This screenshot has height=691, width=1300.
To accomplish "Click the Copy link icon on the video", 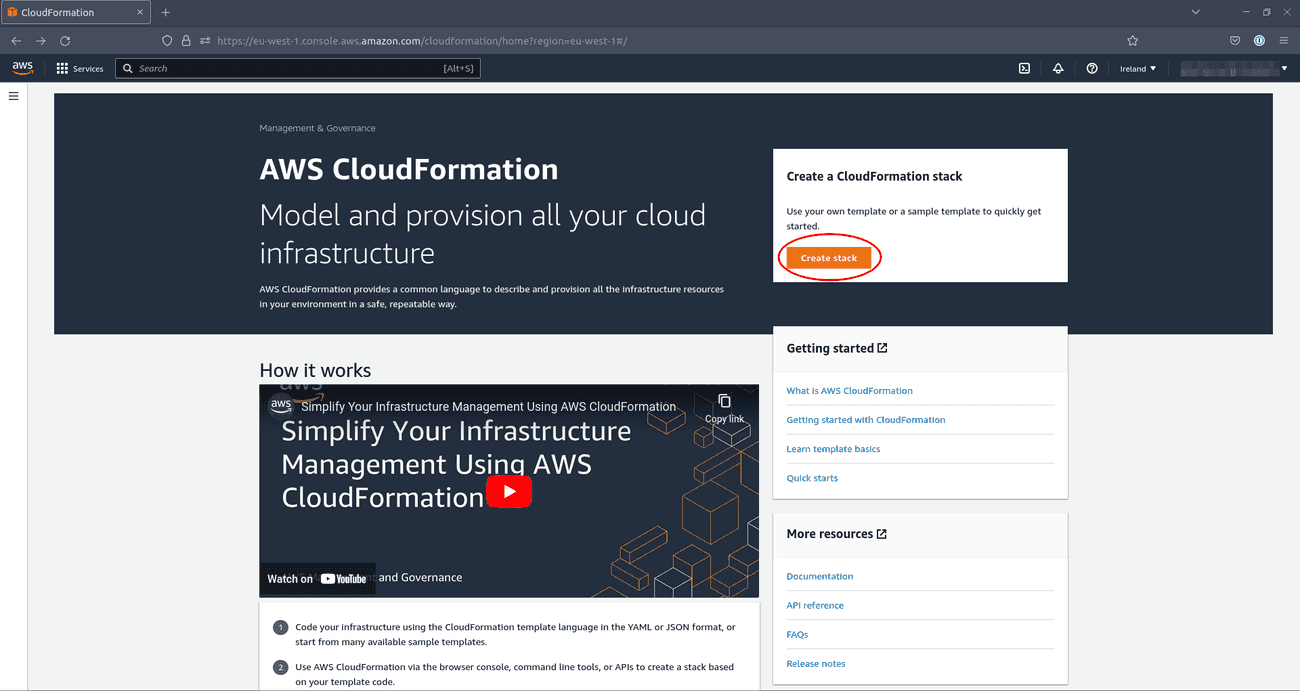I will (x=725, y=398).
